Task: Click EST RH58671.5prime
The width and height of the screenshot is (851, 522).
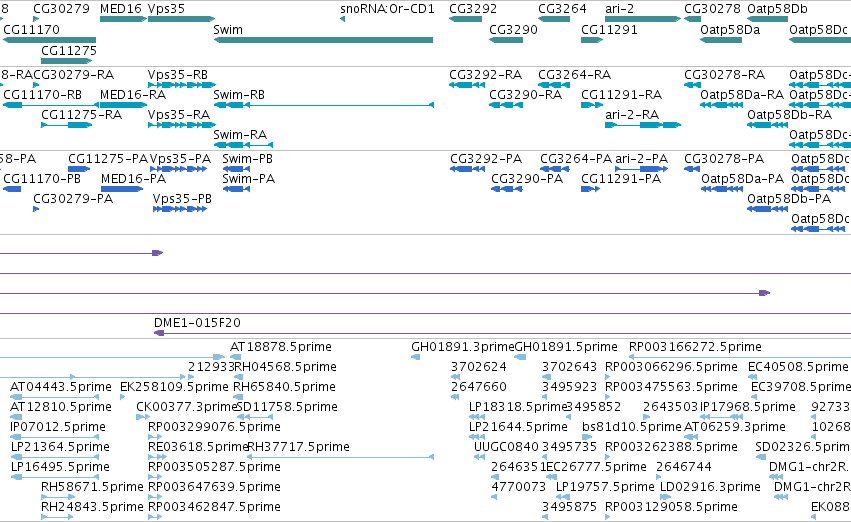Action: pyautogui.click(x=58, y=497)
